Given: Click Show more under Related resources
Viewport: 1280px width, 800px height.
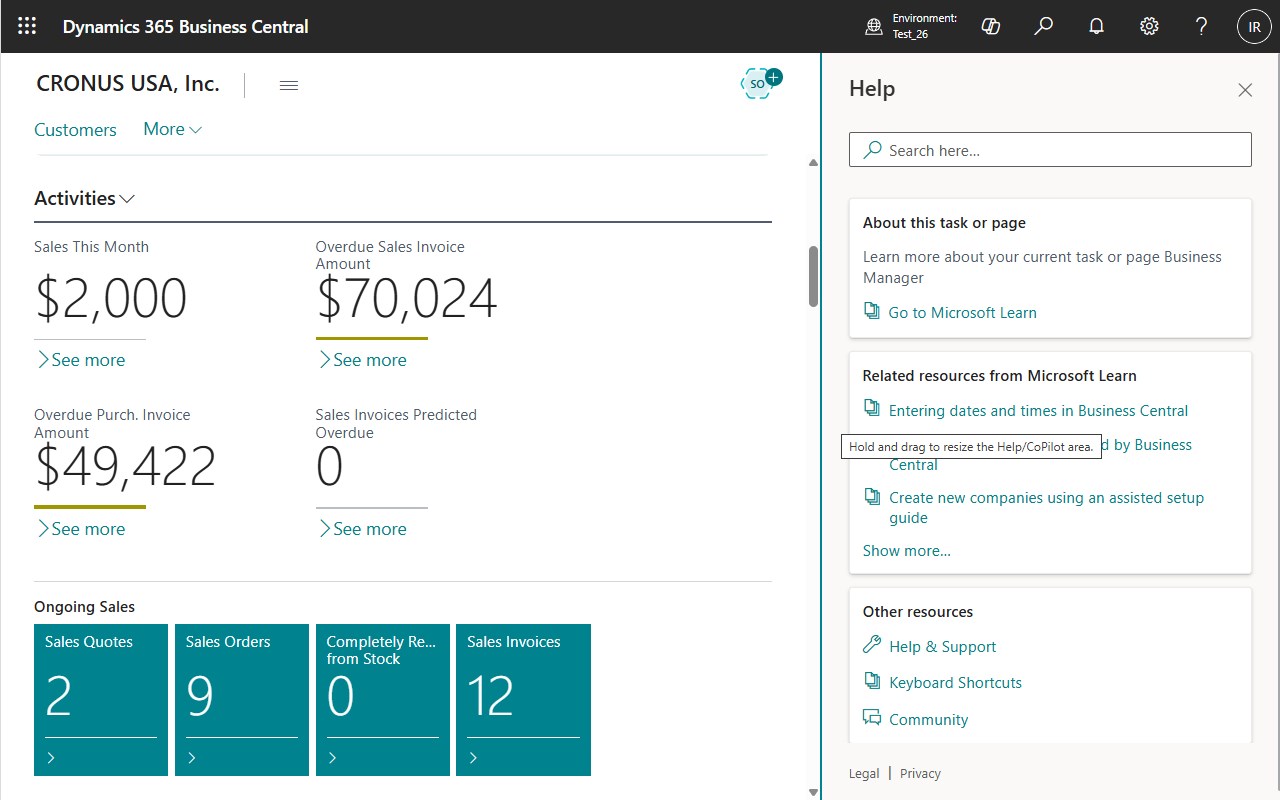Looking at the screenshot, I should pyautogui.click(x=906, y=551).
